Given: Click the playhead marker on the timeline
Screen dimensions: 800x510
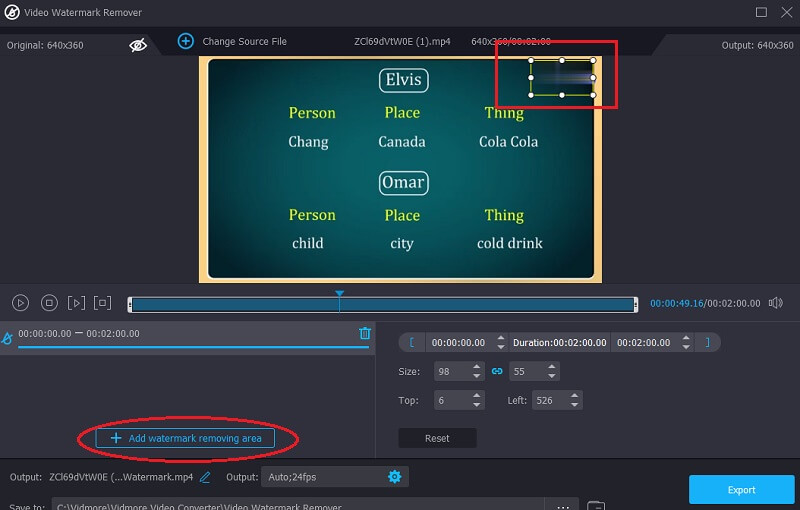Looking at the screenshot, I should click(x=340, y=295).
